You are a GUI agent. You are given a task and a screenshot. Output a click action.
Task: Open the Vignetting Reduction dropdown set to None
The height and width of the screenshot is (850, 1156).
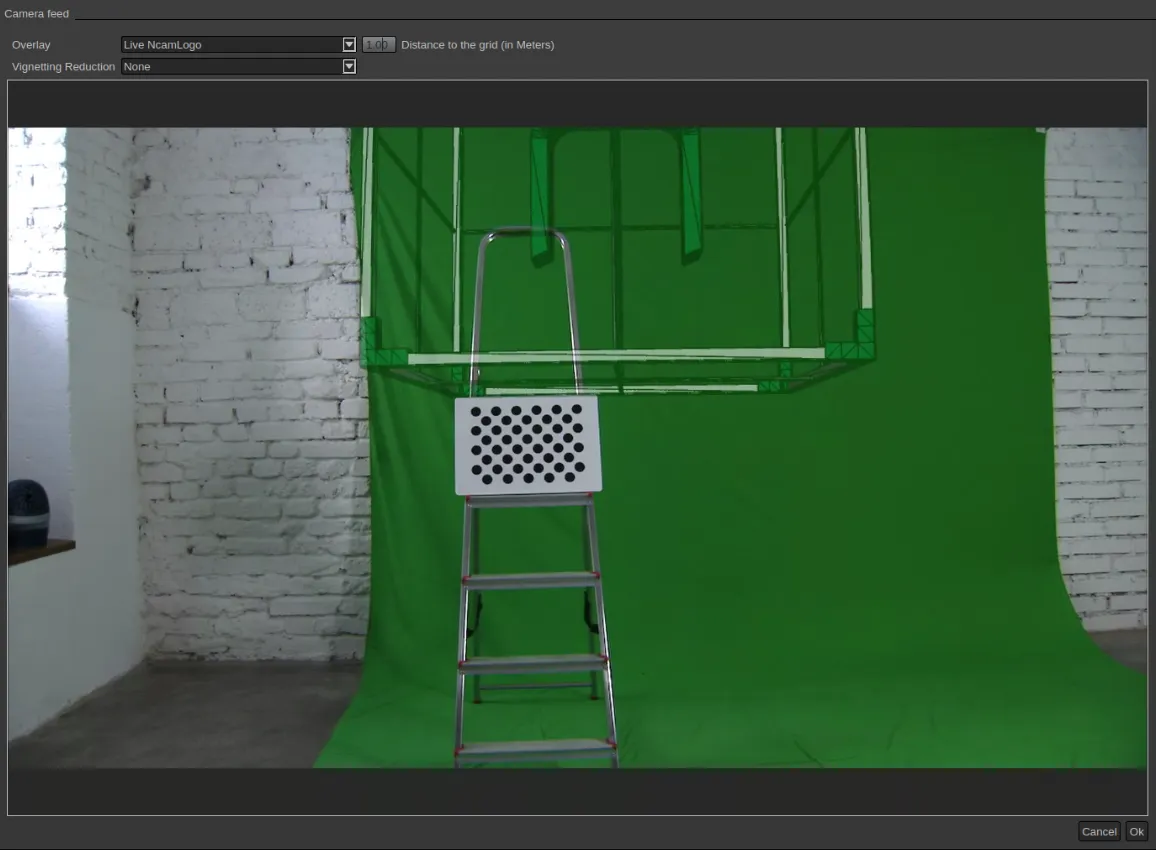click(238, 66)
